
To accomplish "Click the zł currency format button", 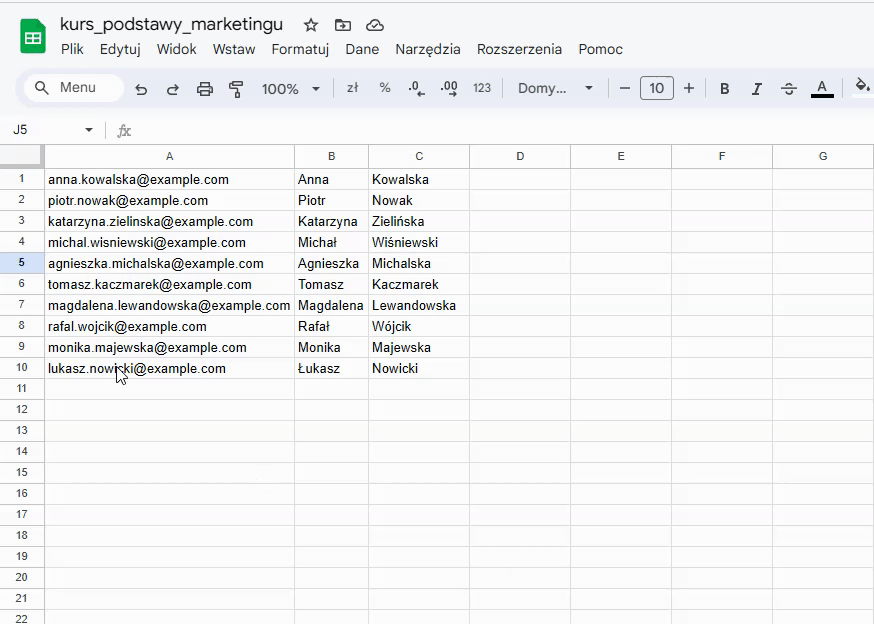I will point(352,88).
